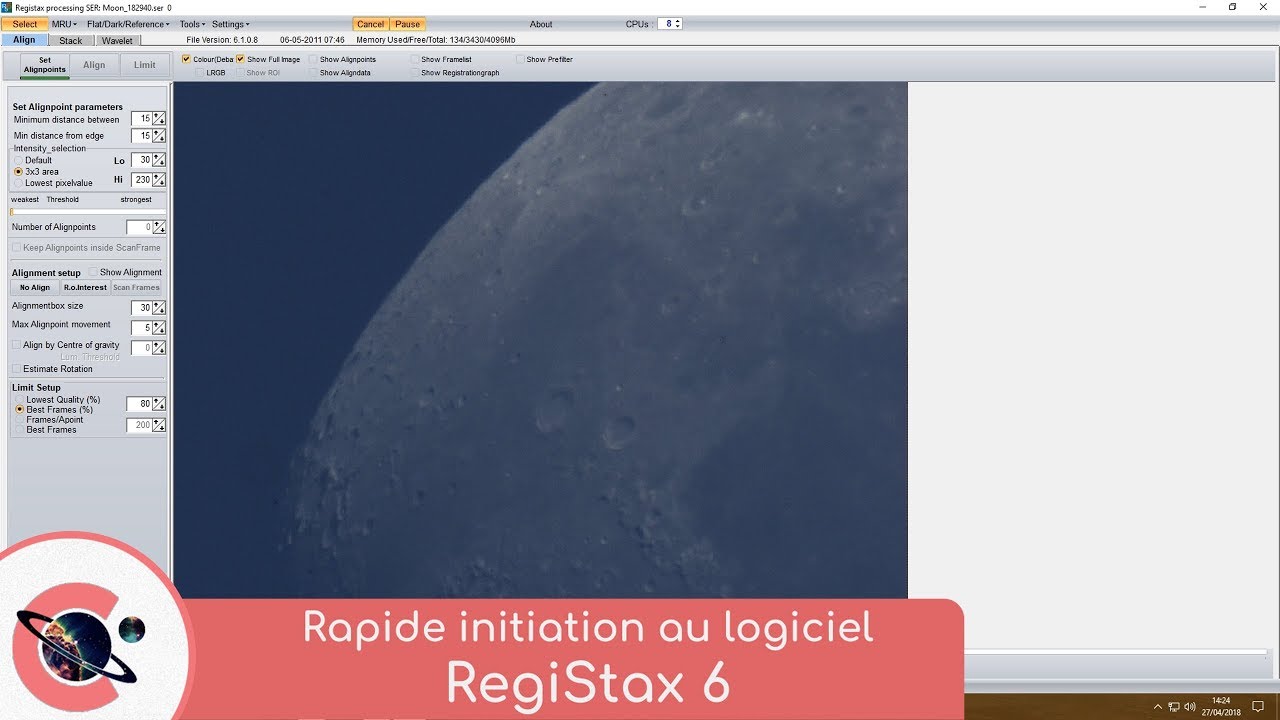Open the Settings dropdown menu
1280x720 pixels.
231,24
